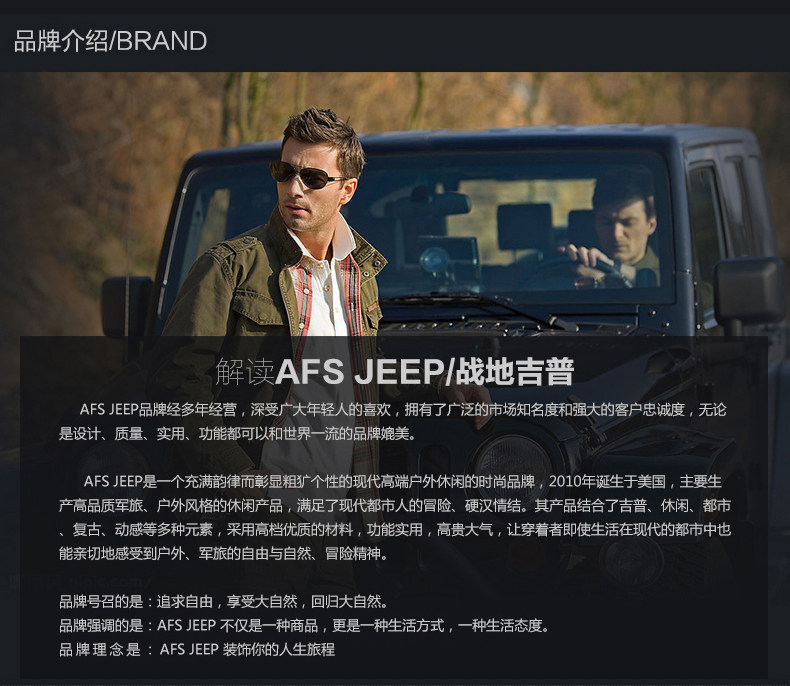Click the 品牌介绍/BRAND section heading

110,41
